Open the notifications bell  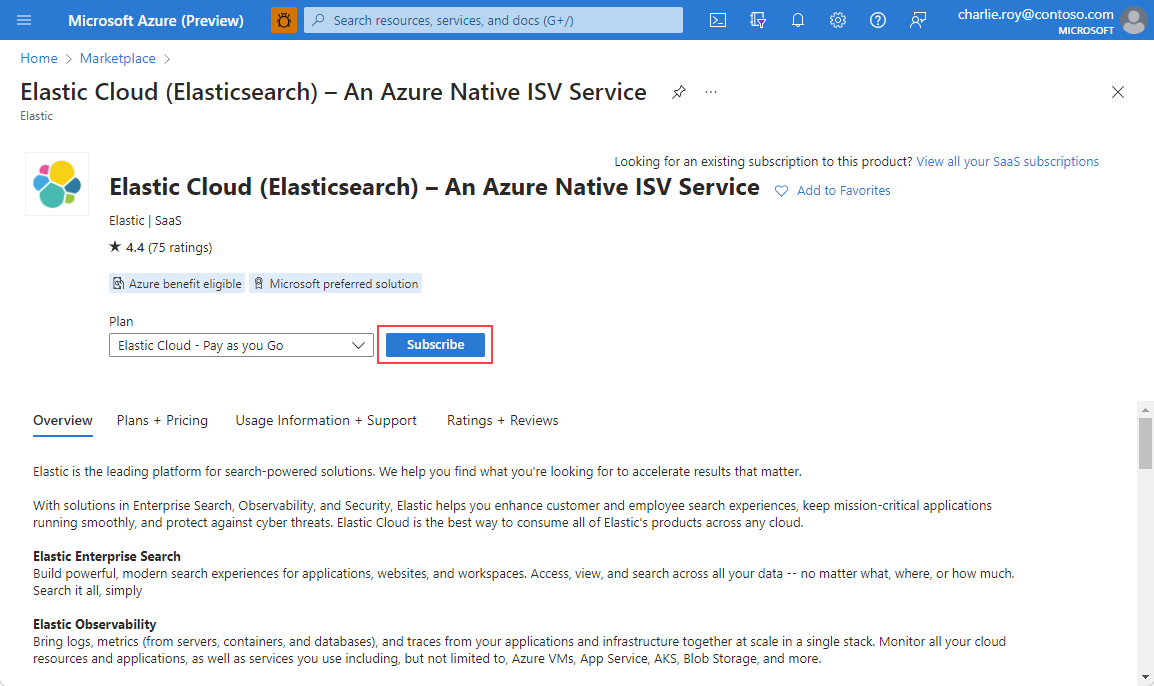point(798,21)
